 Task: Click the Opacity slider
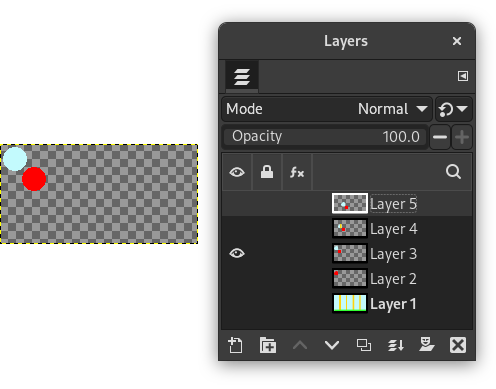click(x=325, y=137)
